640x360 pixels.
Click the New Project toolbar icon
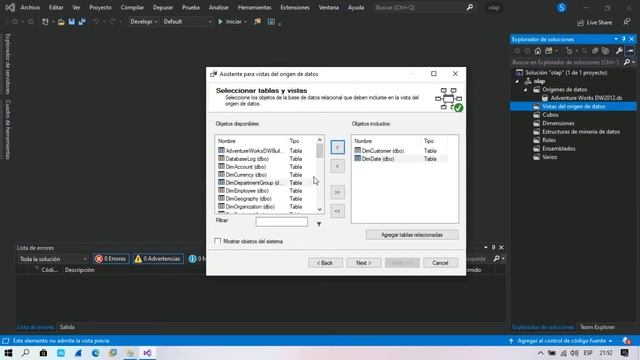tap(45, 22)
